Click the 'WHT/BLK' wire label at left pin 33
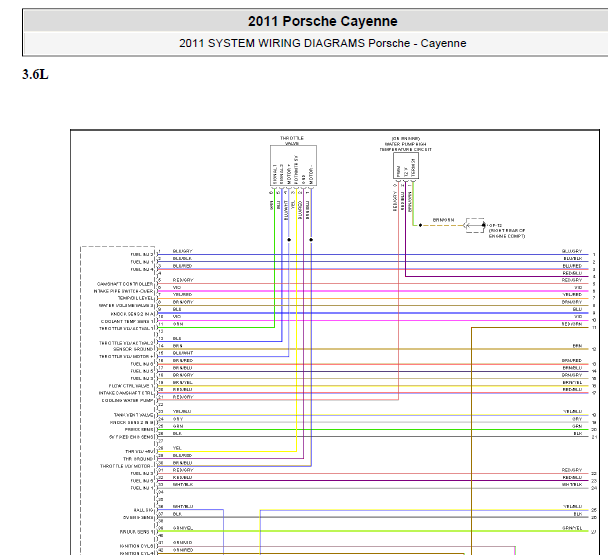608x555 pixels. click(x=183, y=484)
